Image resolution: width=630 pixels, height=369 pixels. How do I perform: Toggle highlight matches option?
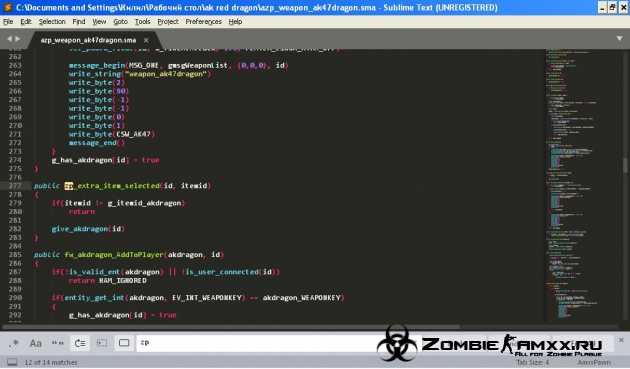(124, 343)
